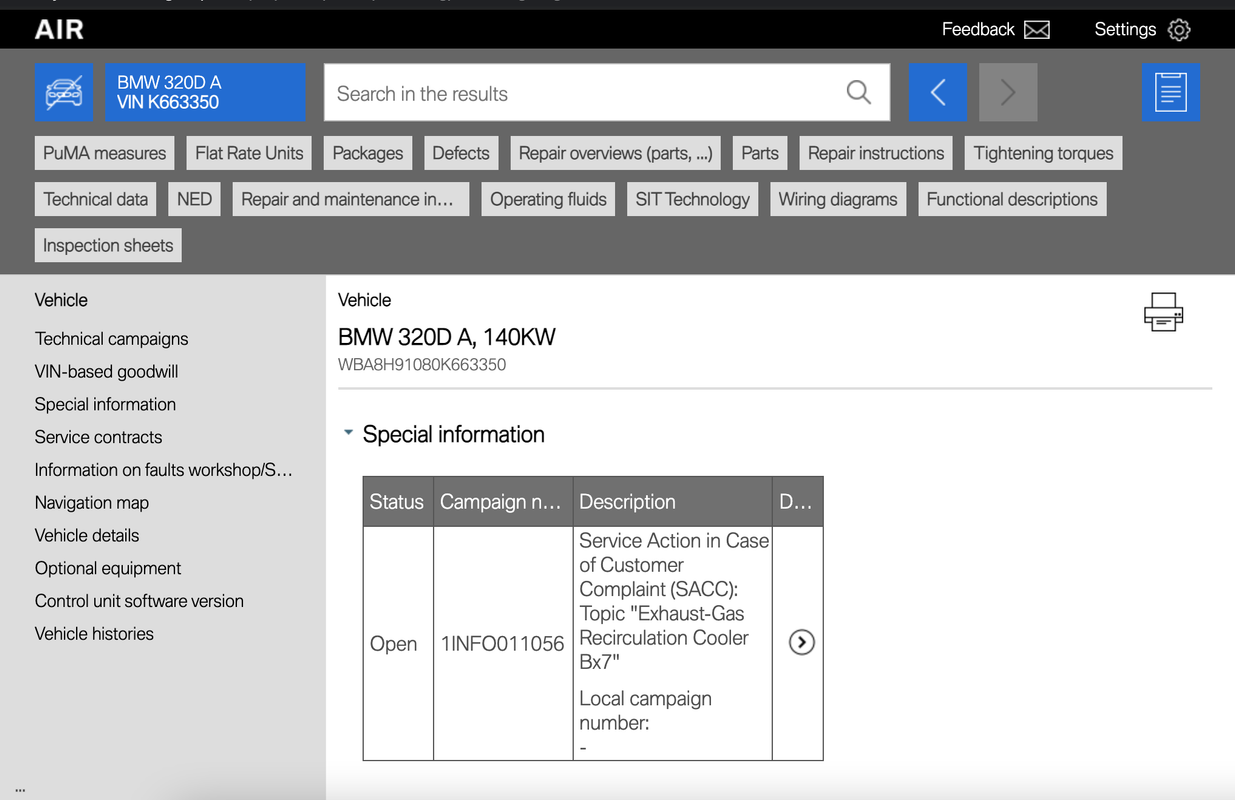Open the Inspection sheets tab
1235x800 pixels.
pyautogui.click(x=108, y=245)
